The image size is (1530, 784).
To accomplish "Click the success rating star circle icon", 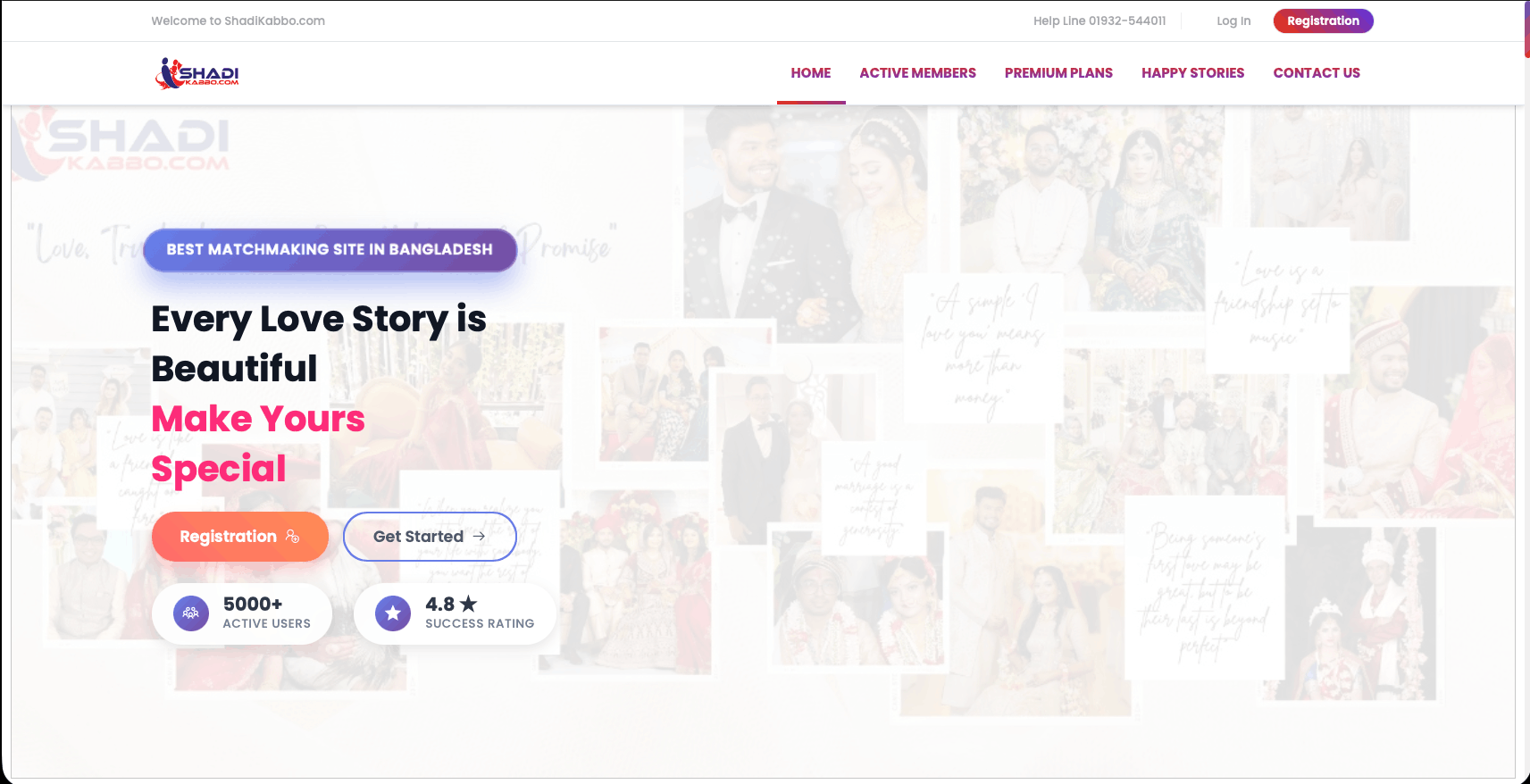I will [393, 613].
